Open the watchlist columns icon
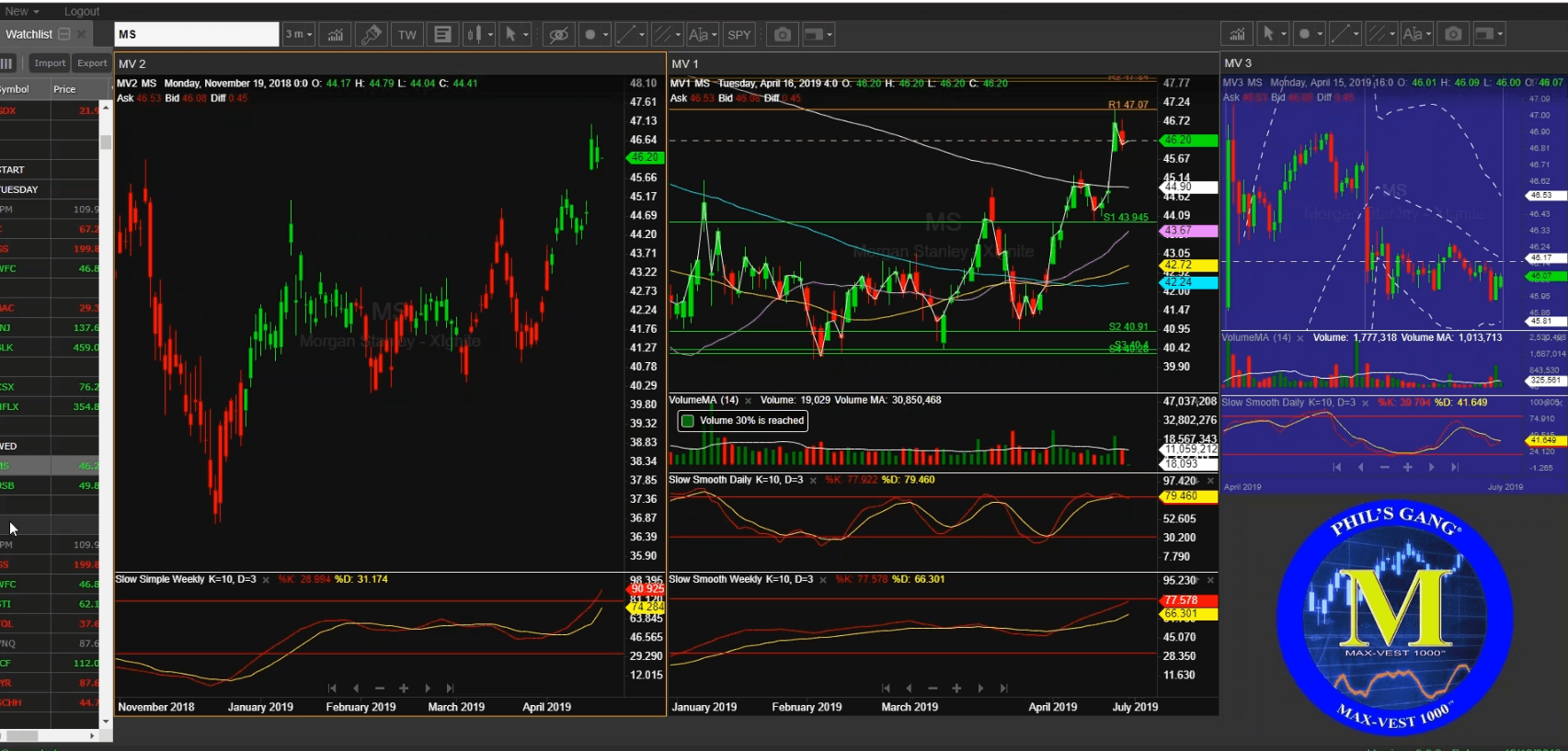The height and width of the screenshot is (751, 1568). click(x=7, y=63)
